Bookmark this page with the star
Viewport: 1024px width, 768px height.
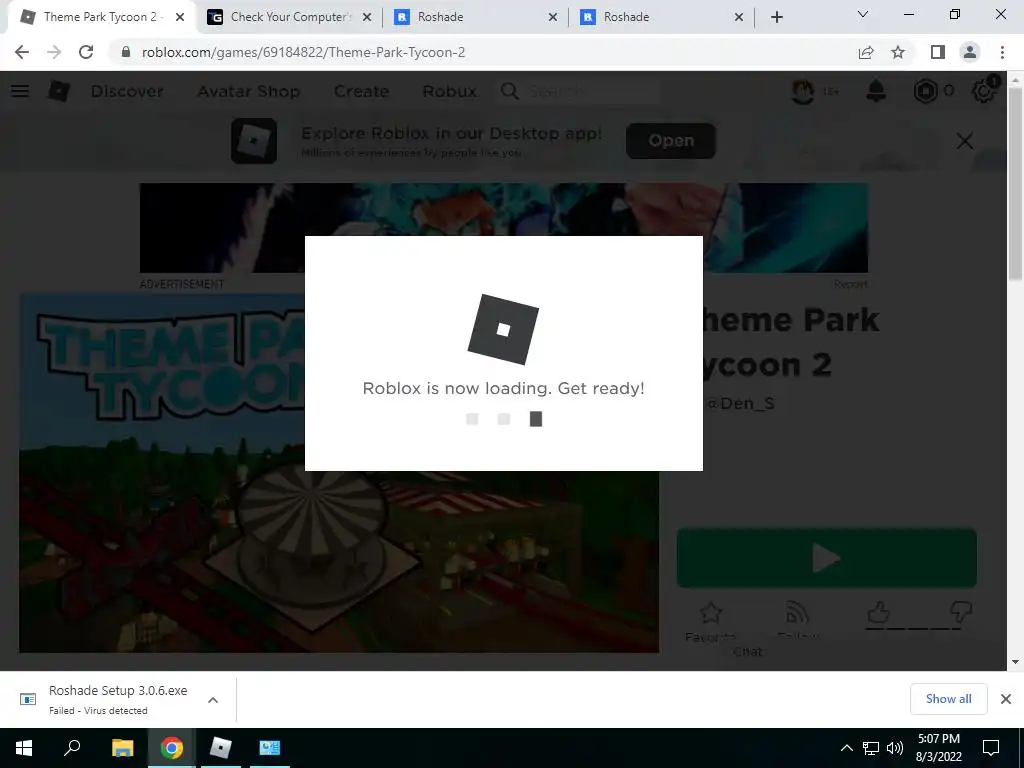(898, 52)
